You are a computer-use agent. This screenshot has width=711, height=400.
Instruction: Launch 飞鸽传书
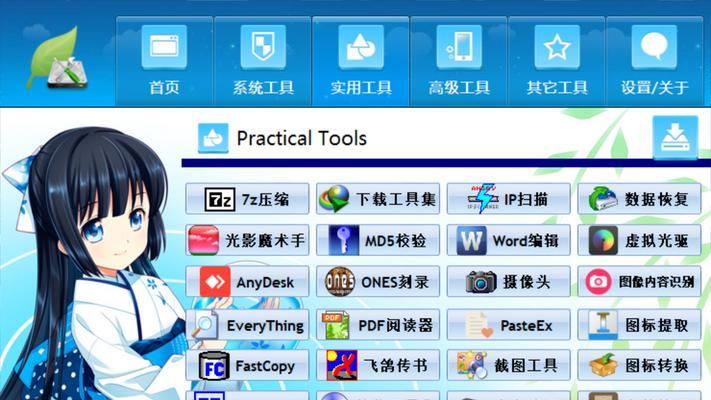click(x=378, y=365)
